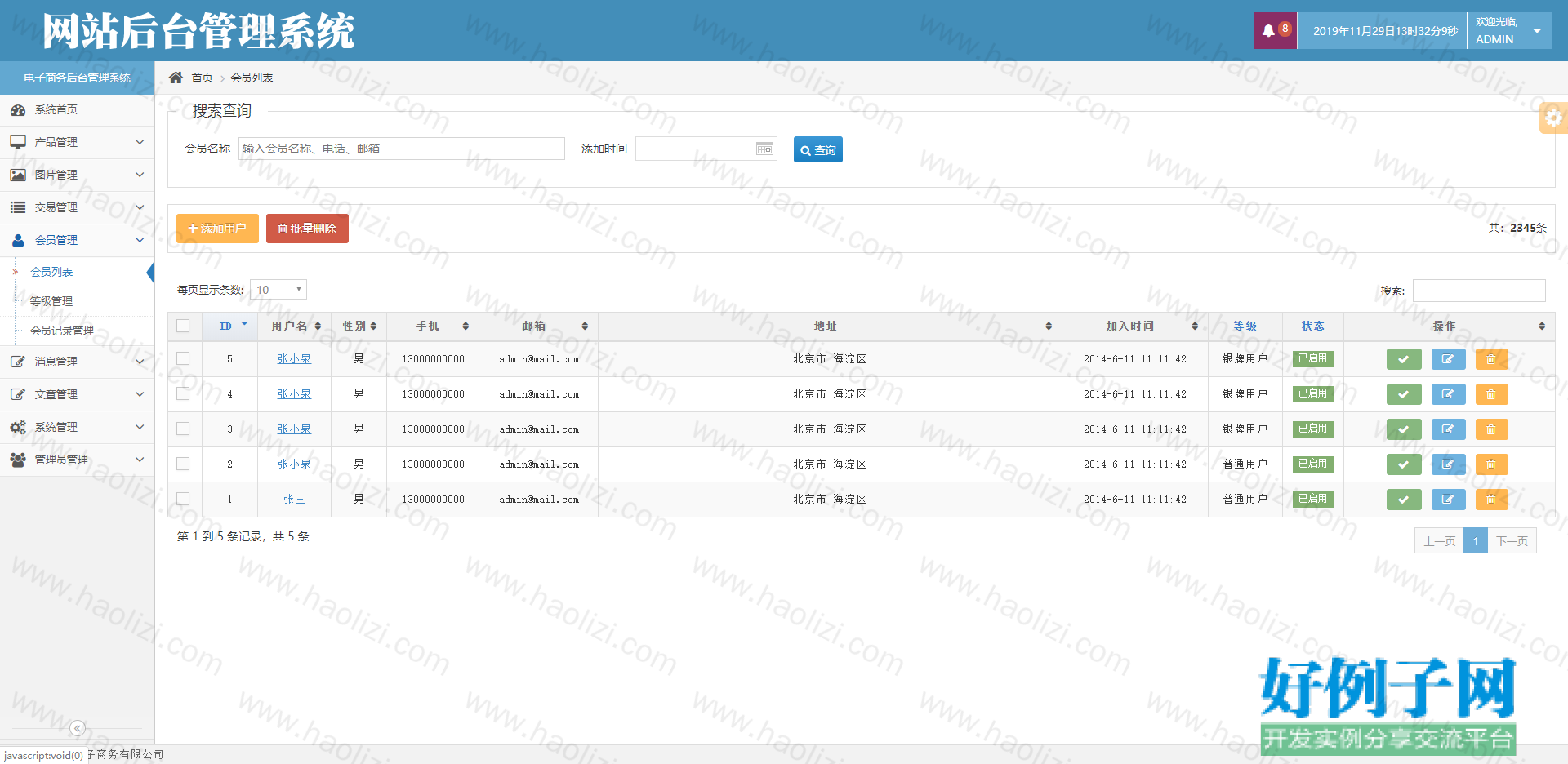Viewport: 1568px width, 764px height.
Task: Check the row checkbox for ID 2
Action: (183, 464)
